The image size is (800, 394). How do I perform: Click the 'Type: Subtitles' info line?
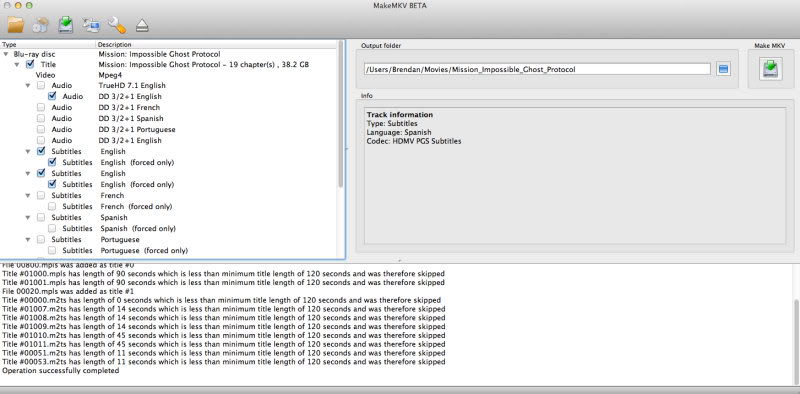coord(392,124)
